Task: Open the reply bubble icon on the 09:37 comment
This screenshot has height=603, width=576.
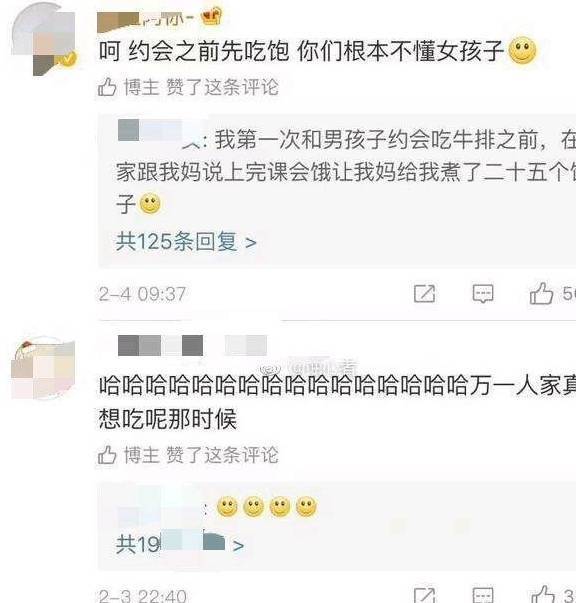Action: pyautogui.click(x=483, y=294)
